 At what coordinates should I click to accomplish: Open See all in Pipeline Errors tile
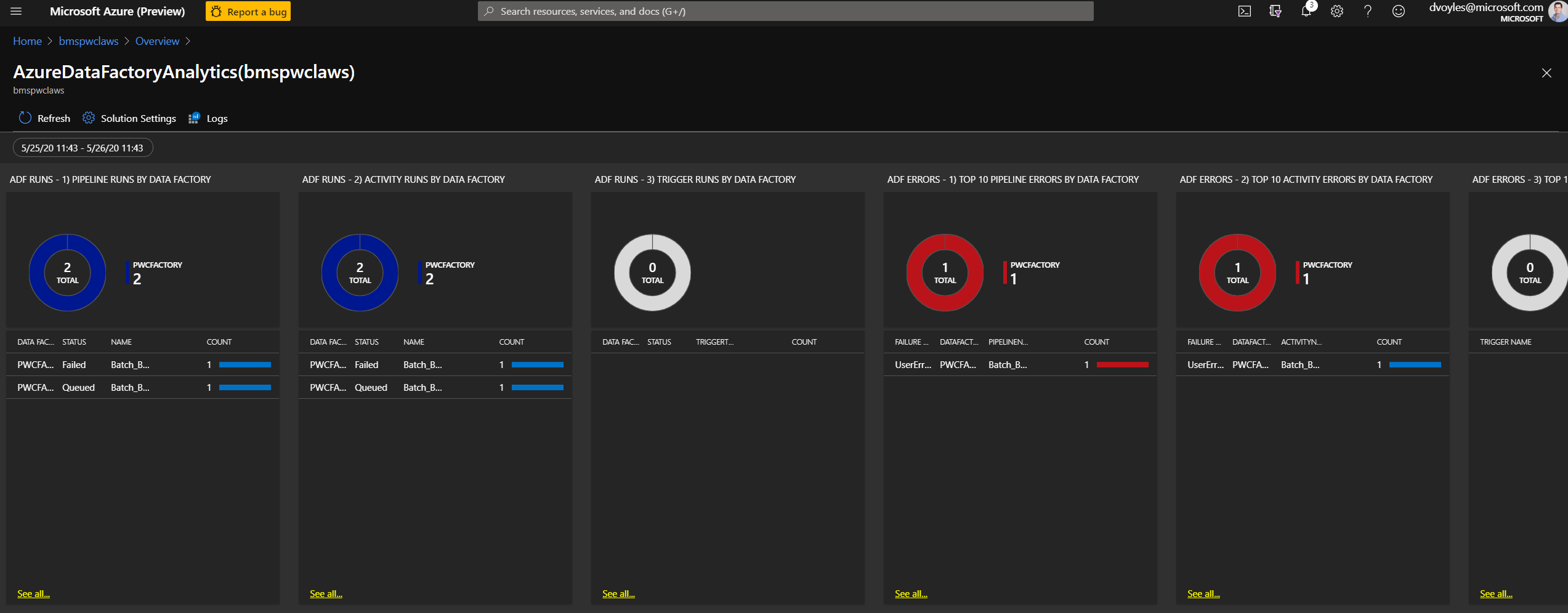[911, 593]
